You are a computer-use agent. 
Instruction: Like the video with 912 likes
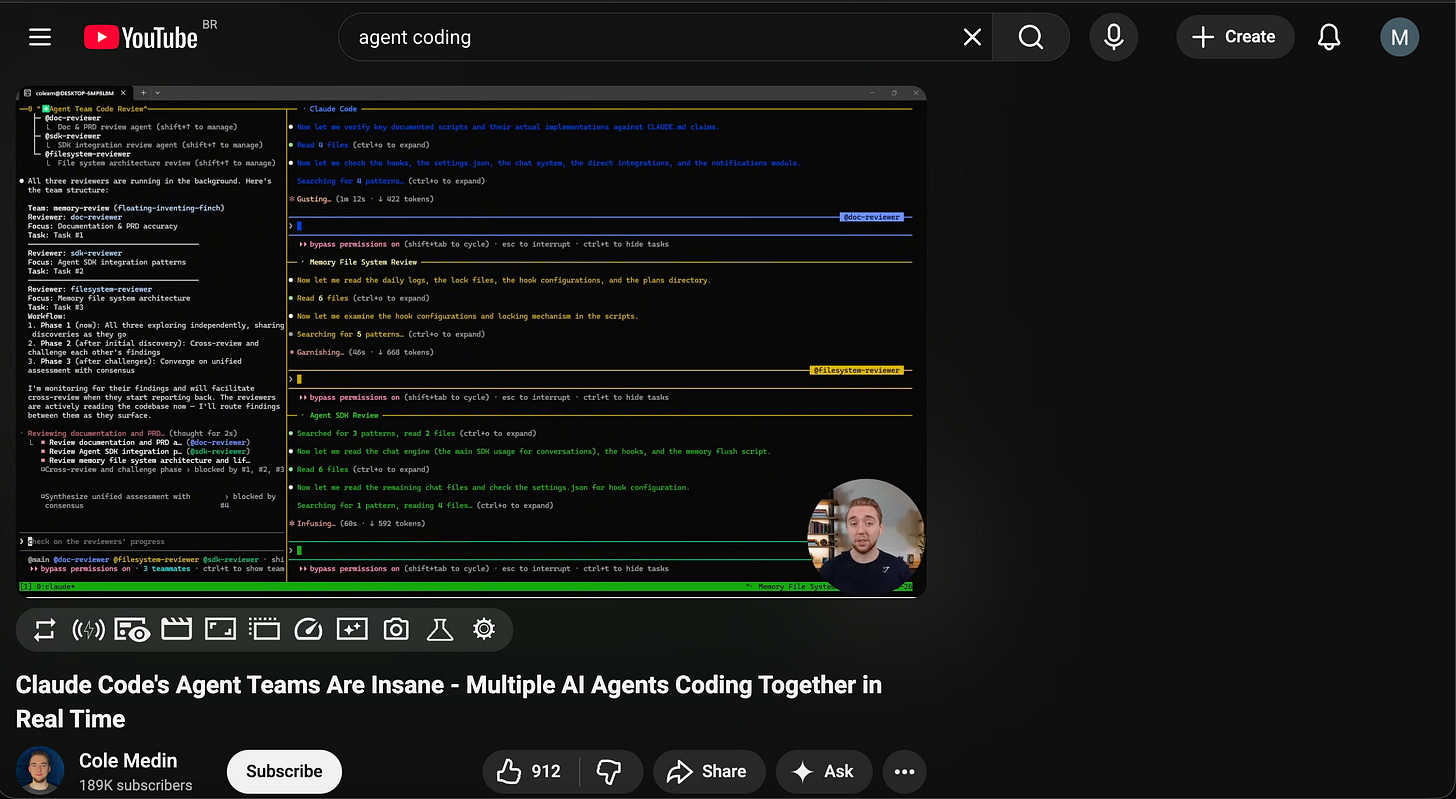click(529, 771)
